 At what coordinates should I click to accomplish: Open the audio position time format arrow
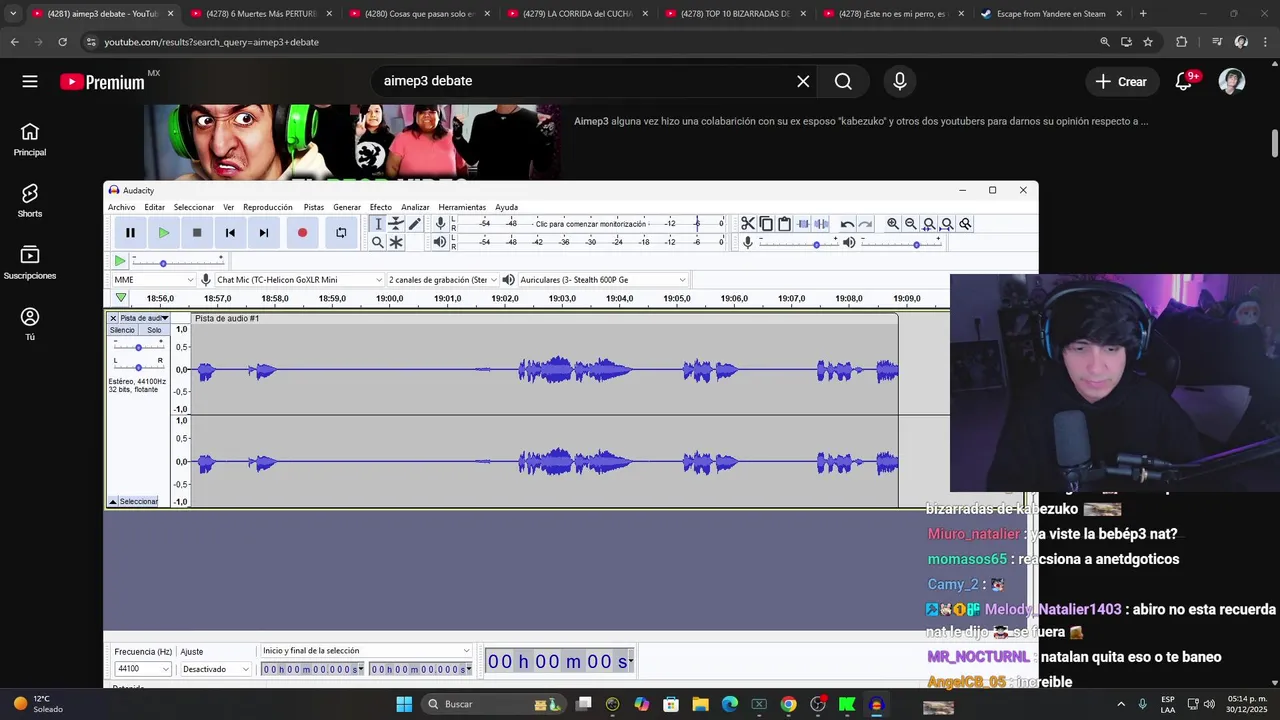click(x=630, y=661)
